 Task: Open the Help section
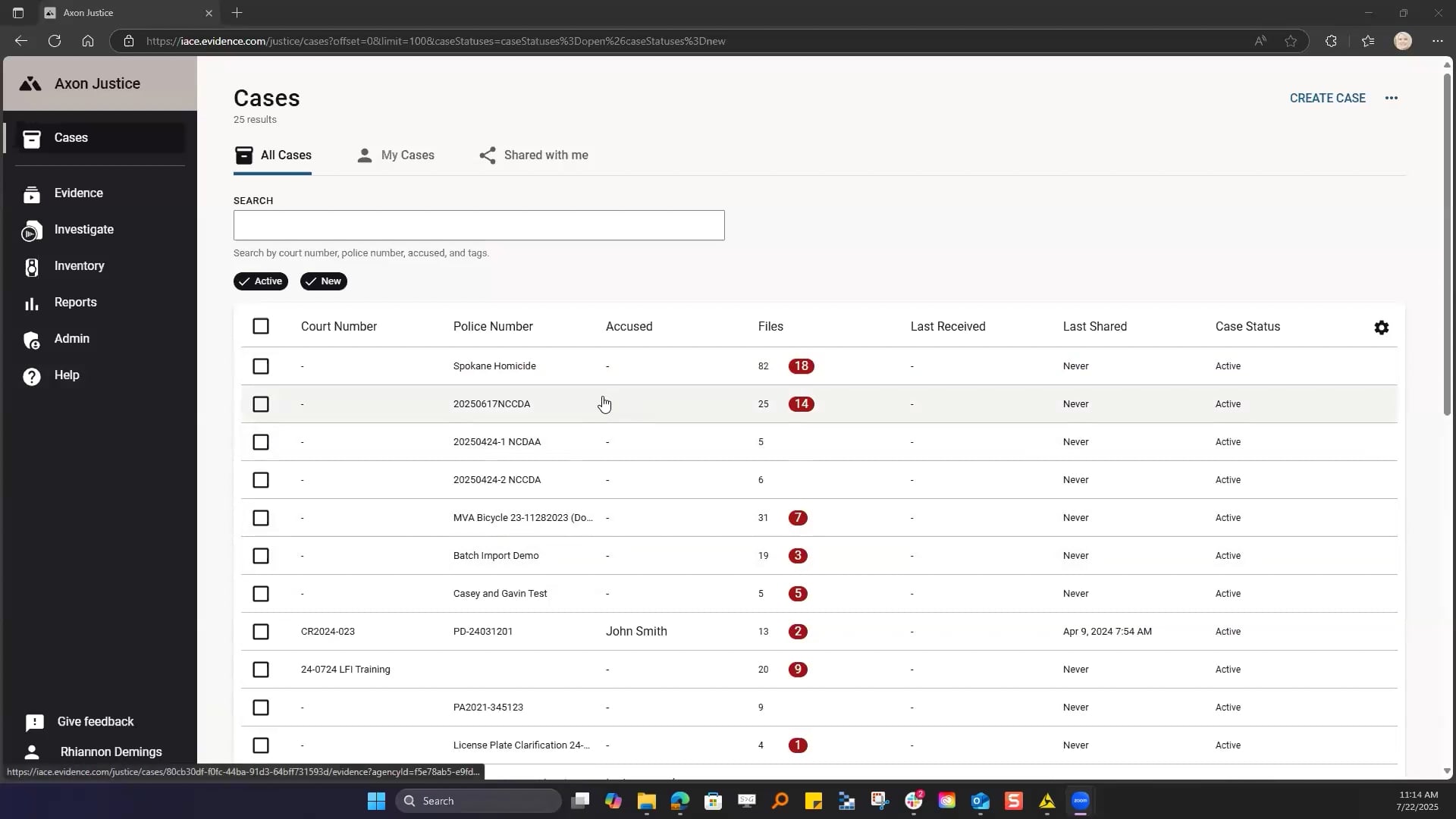[x=67, y=374]
